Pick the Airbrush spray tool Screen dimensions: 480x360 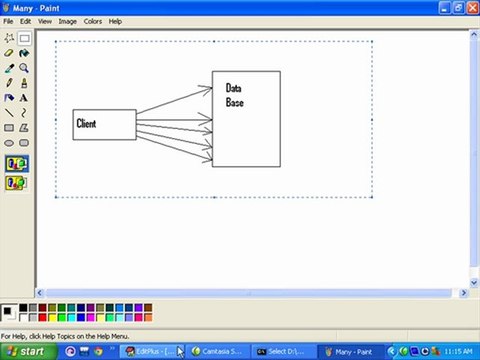click(x=9, y=98)
